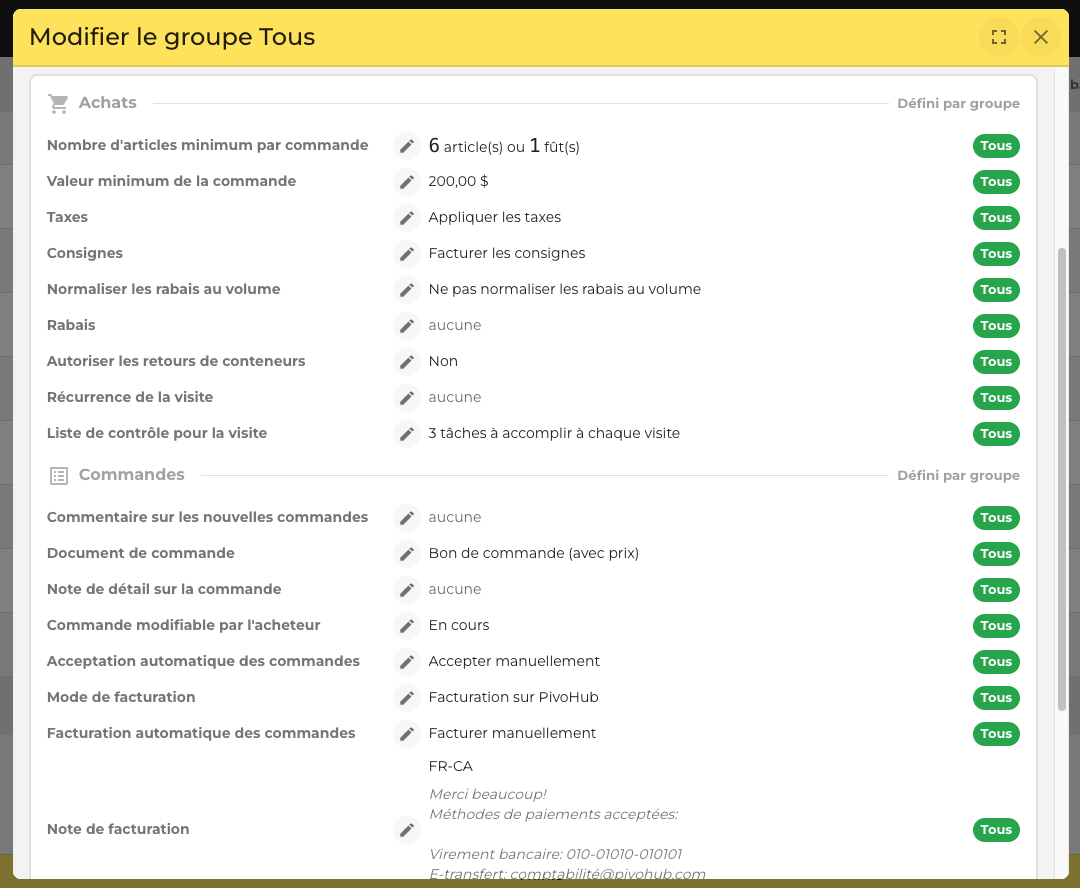Viewport: 1080px width, 888px height.
Task: Click '3 tâches à accomplir à chaque visite'
Action: (x=554, y=433)
